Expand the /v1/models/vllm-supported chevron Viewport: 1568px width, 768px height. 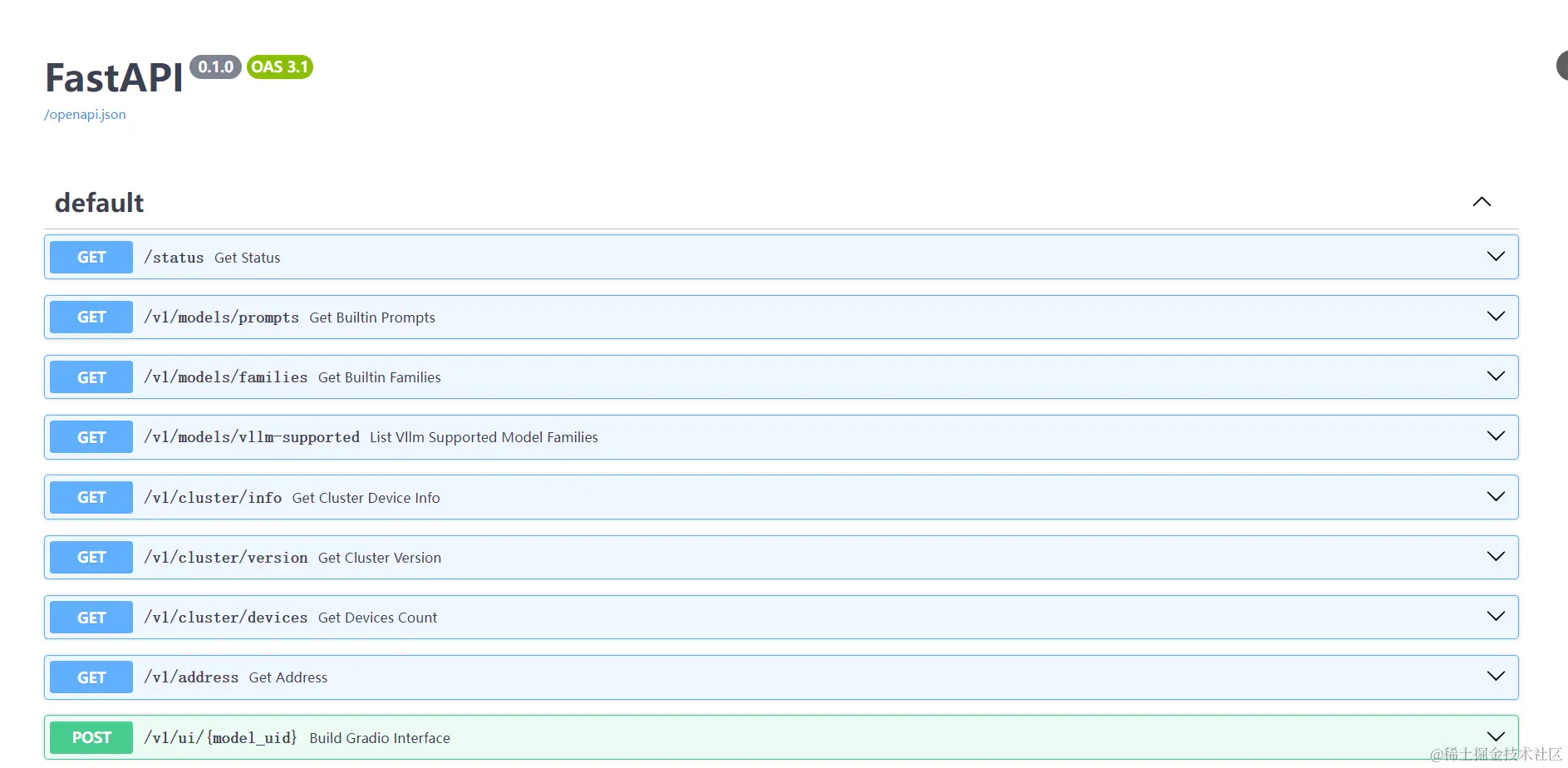(x=1496, y=436)
